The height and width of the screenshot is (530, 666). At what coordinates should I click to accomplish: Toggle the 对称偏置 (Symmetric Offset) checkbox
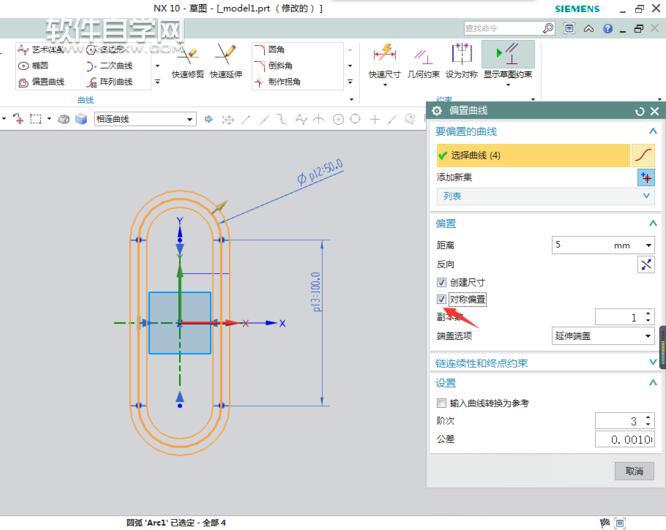point(441,299)
